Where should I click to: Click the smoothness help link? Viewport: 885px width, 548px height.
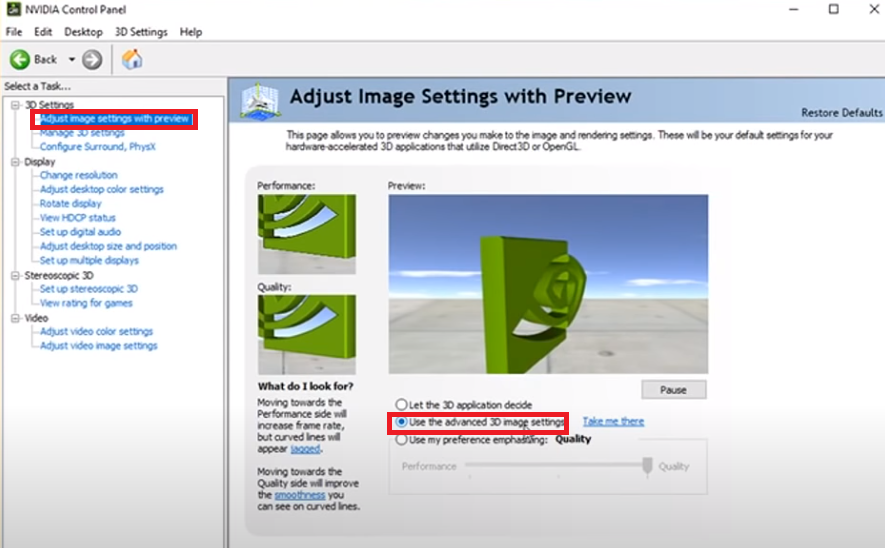point(300,495)
